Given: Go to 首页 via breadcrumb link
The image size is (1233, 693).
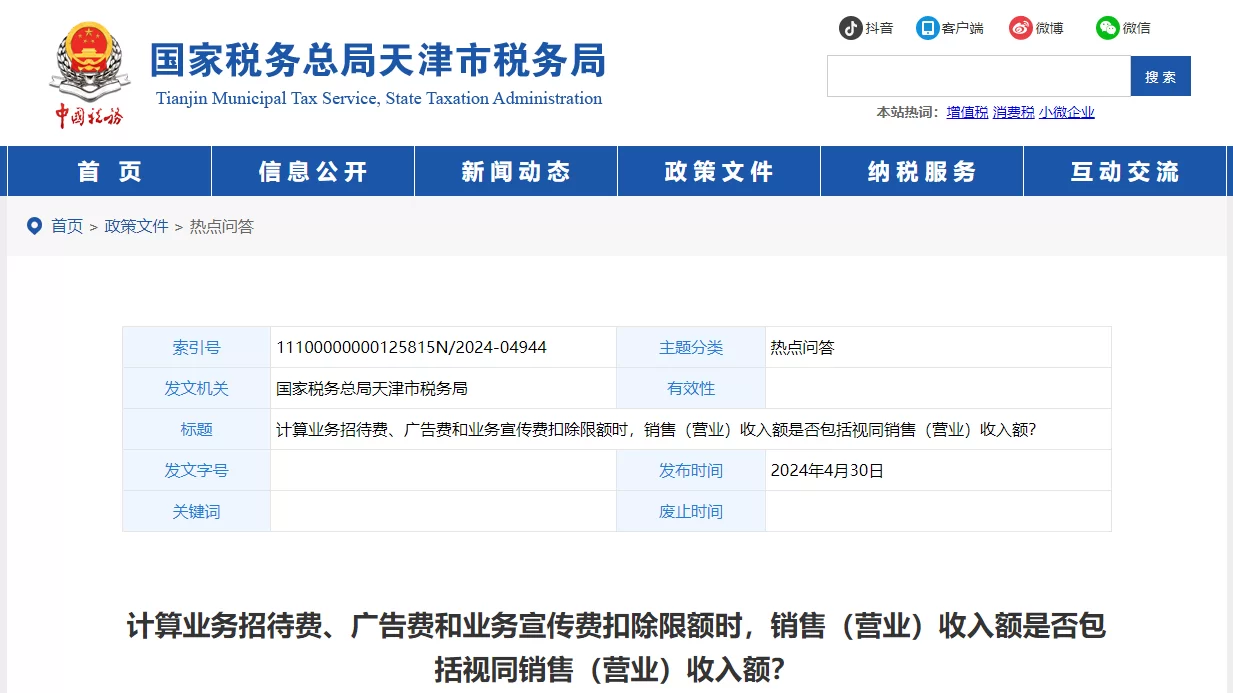Looking at the screenshot, I should pos(67,226).
